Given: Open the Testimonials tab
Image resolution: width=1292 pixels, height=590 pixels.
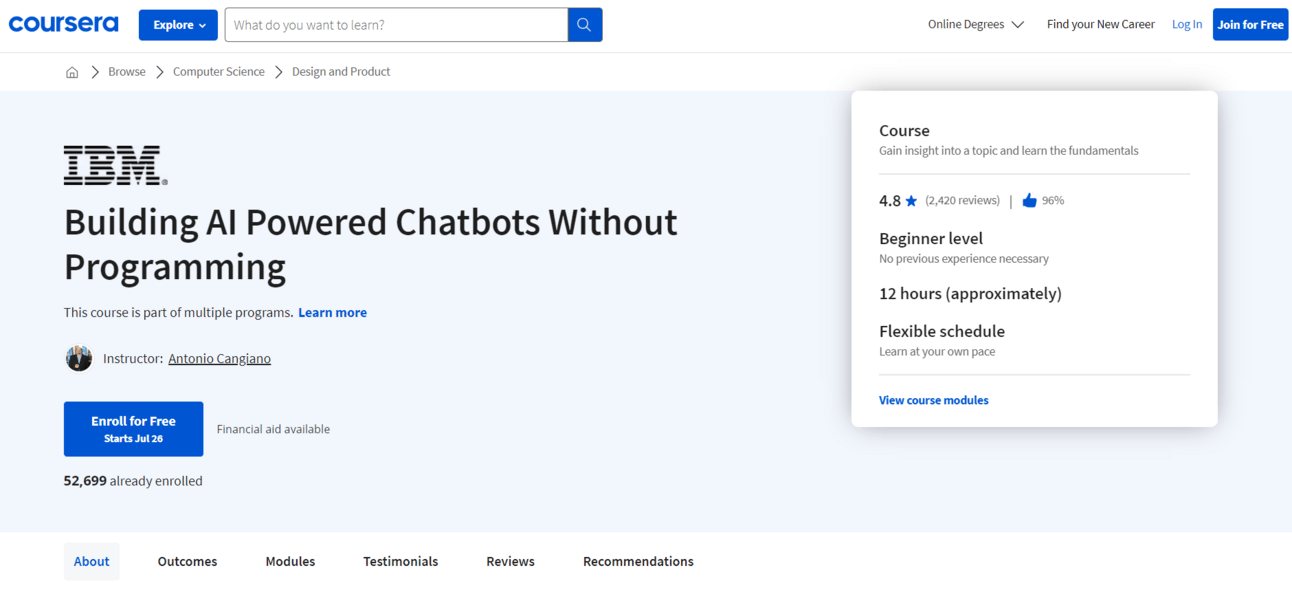Looking at the screenshot, I should coord(401,562).
